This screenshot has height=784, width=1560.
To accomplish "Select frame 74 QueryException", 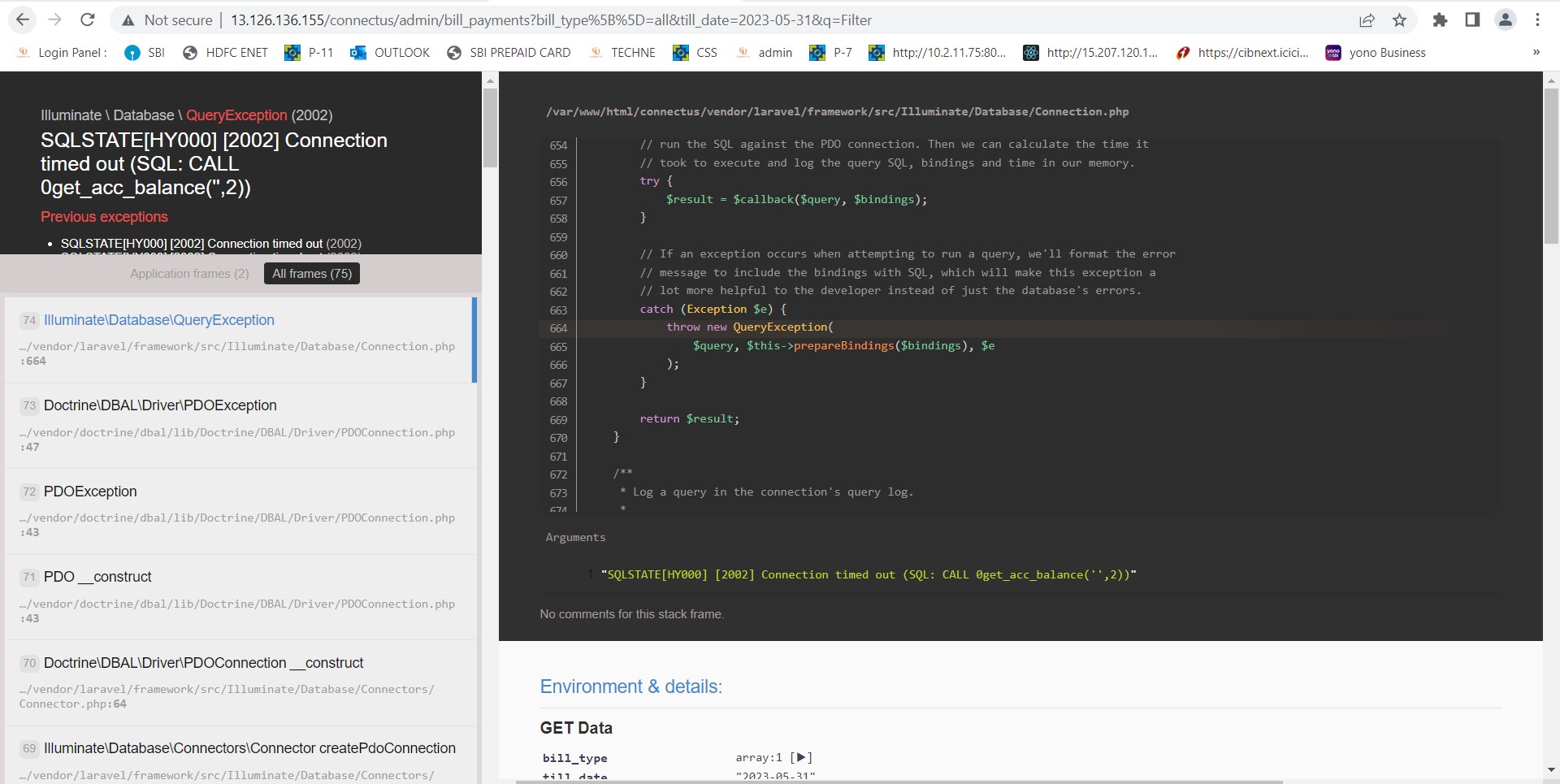I will (239, 340).
